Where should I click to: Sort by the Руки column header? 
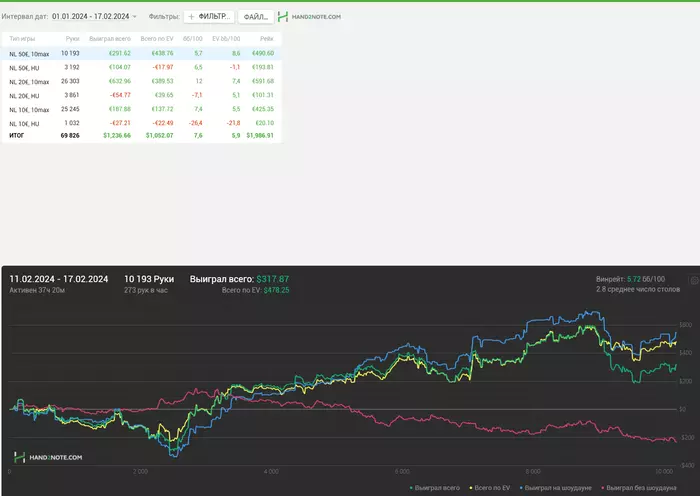point(72,39)
